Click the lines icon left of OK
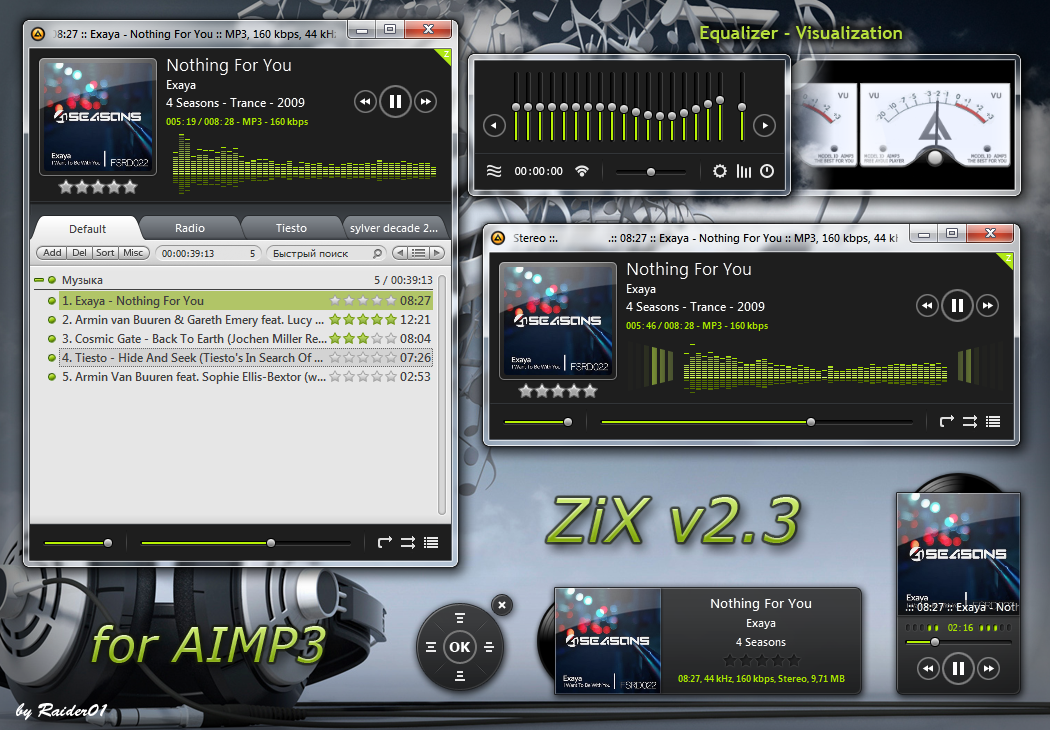The height and width of the screenshot is (730, 1050). (431, 647)
